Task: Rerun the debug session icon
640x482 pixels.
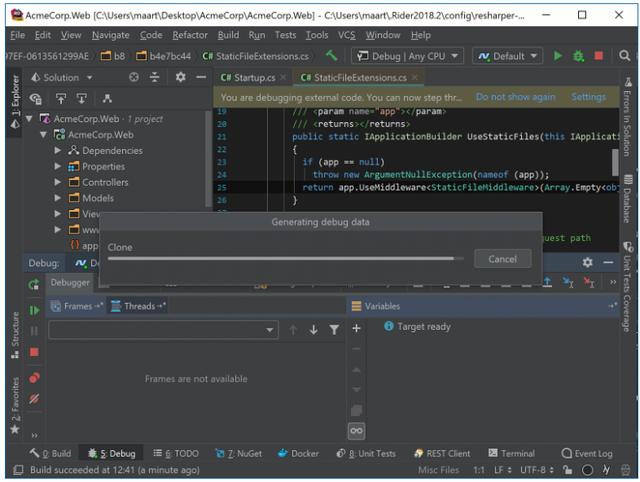Action: 34,284
